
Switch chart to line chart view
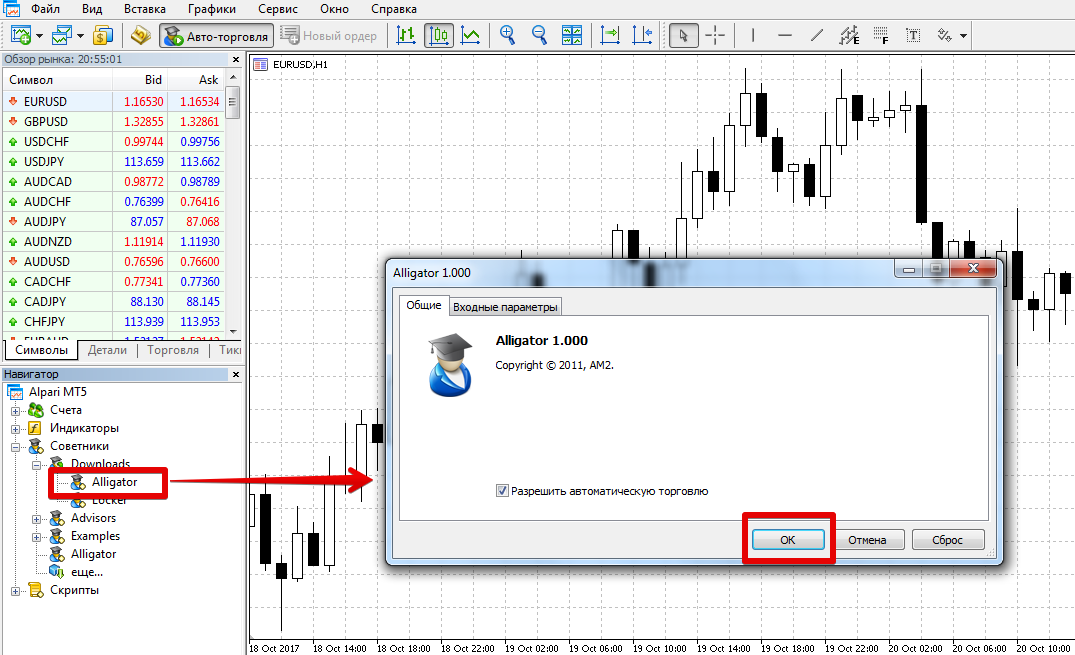(x=470, y=36)
